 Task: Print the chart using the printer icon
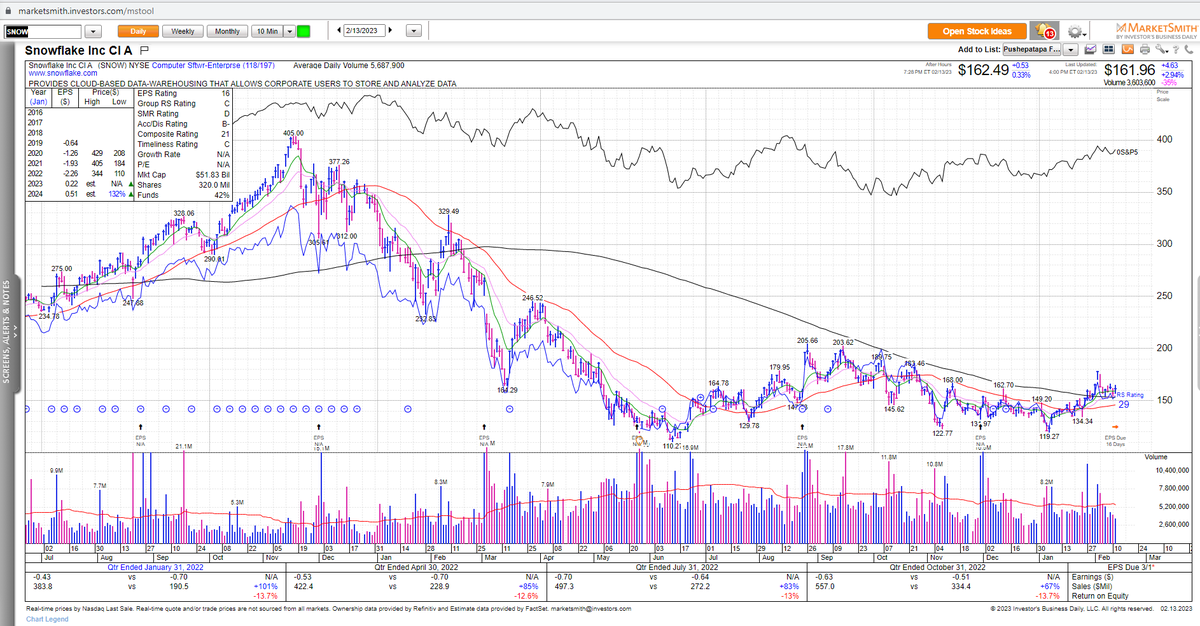click(x=1144, y=49)
